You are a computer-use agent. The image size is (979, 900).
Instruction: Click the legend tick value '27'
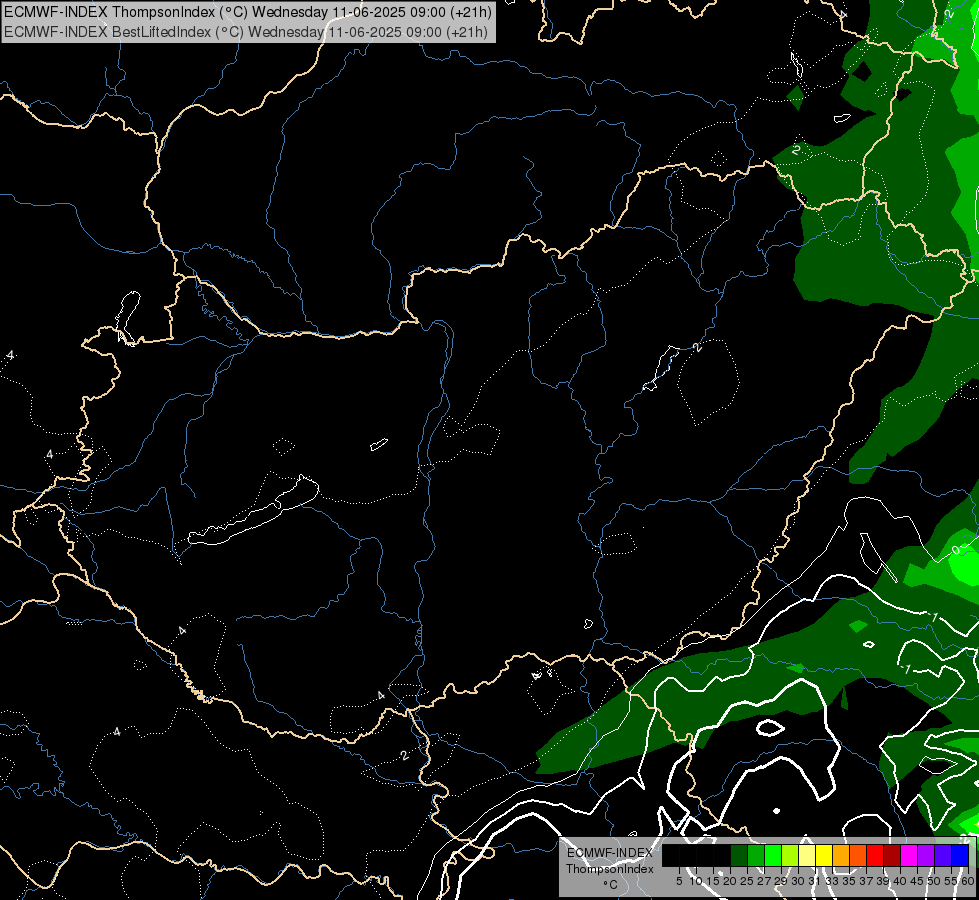click(764, 881)
